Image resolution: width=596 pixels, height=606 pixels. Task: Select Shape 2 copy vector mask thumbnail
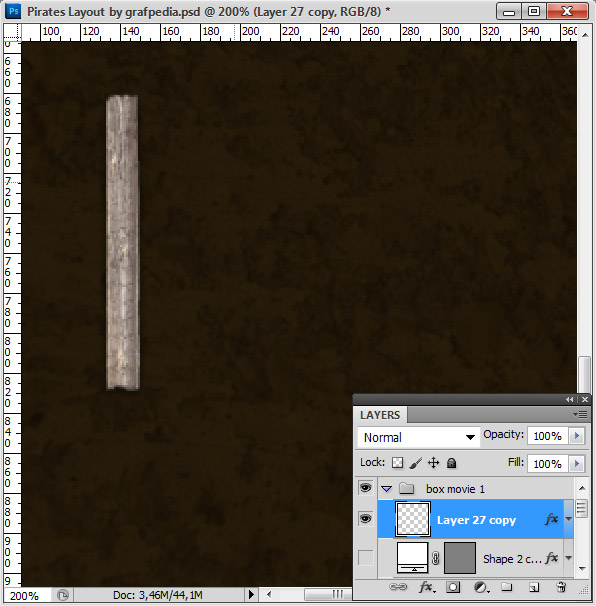(x=460, y=558)
